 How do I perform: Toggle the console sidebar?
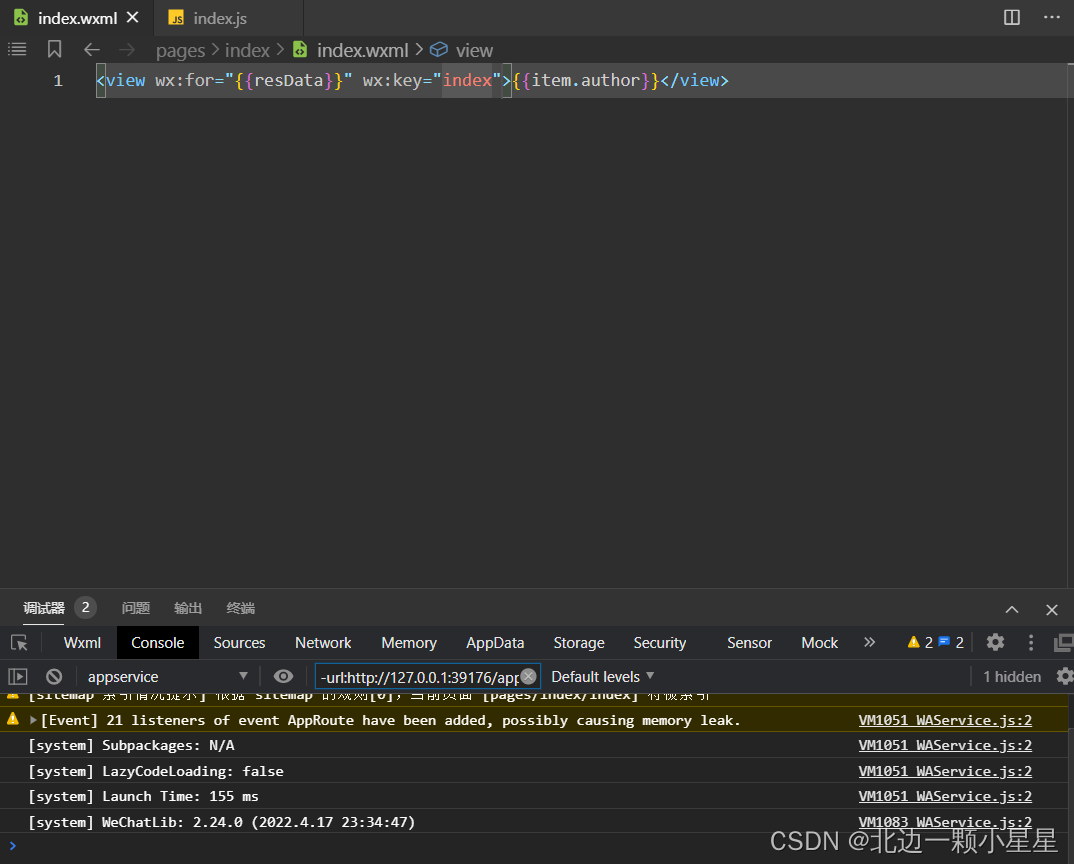point(18,677)
